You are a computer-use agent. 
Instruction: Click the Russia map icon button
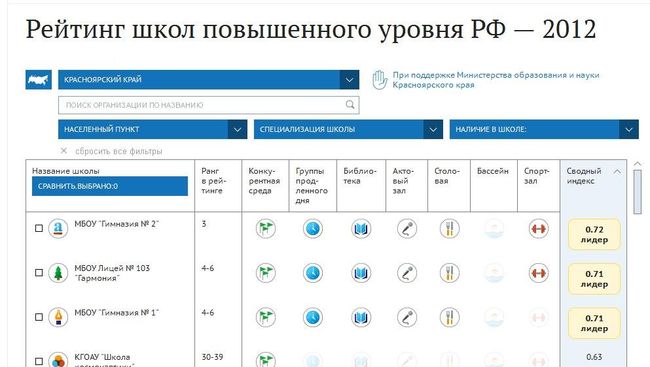click(39, 80)
